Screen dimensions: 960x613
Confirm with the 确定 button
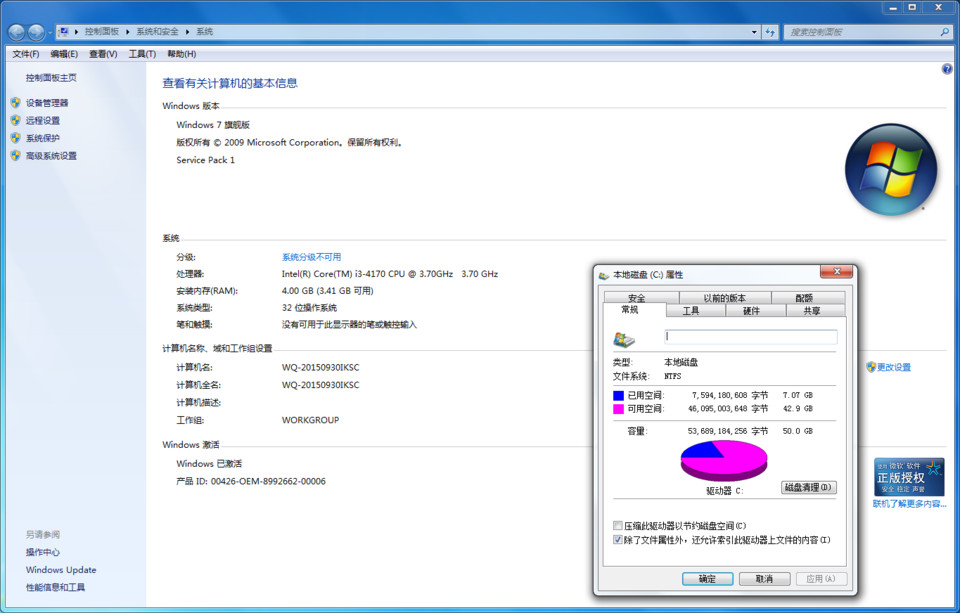707,579
